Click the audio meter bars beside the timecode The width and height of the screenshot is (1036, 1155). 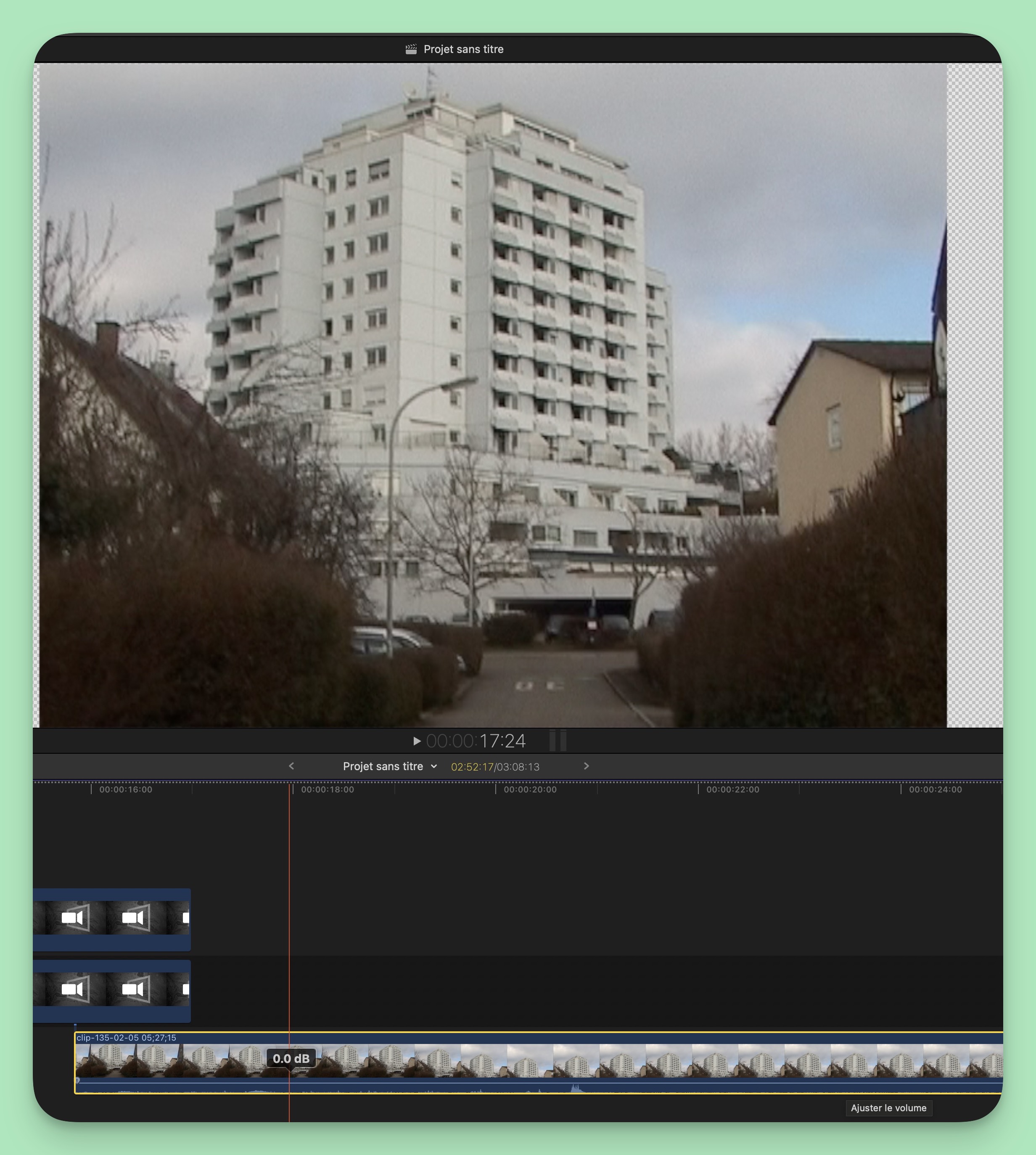pos(558,740)
